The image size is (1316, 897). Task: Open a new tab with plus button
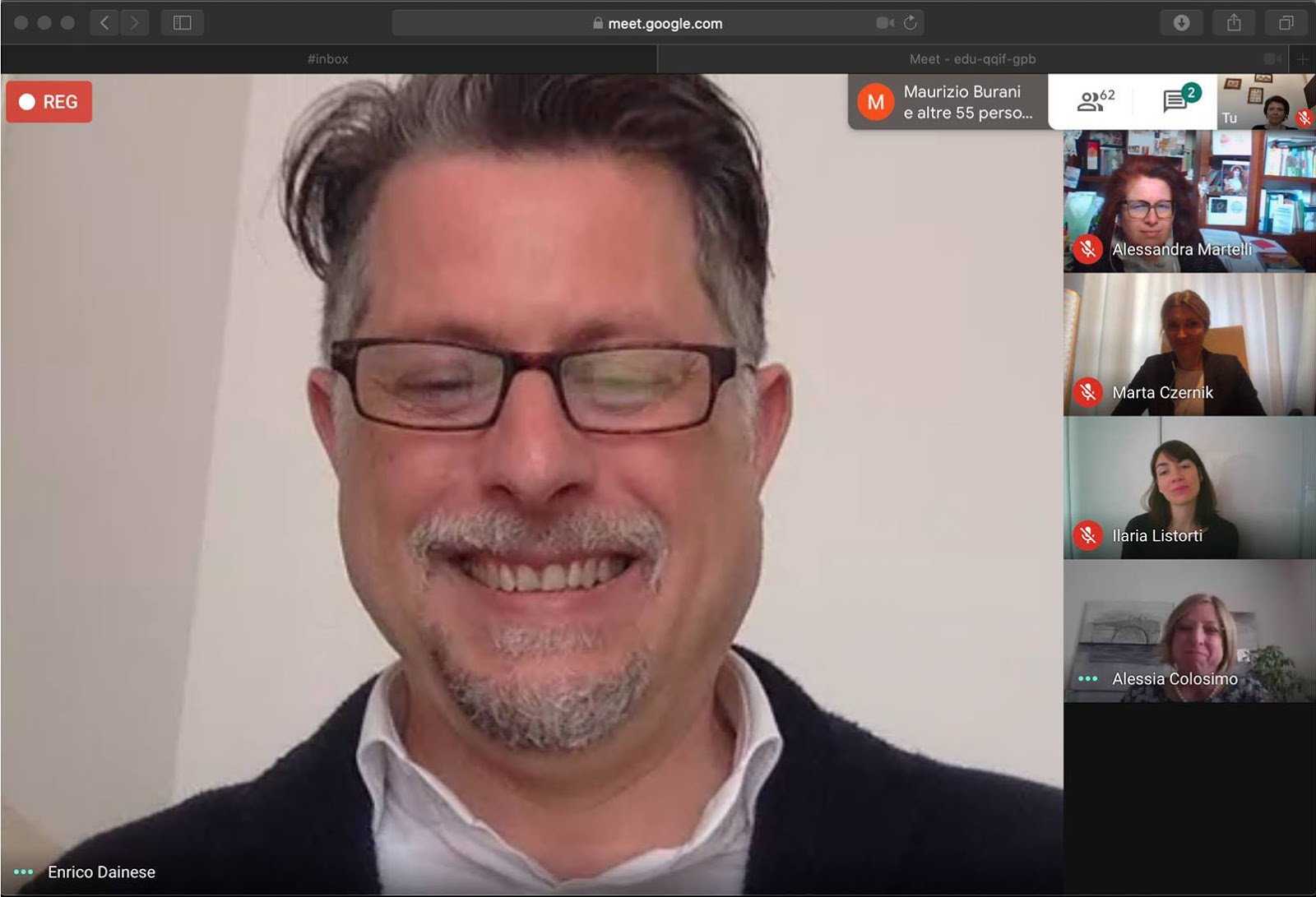1303,59
